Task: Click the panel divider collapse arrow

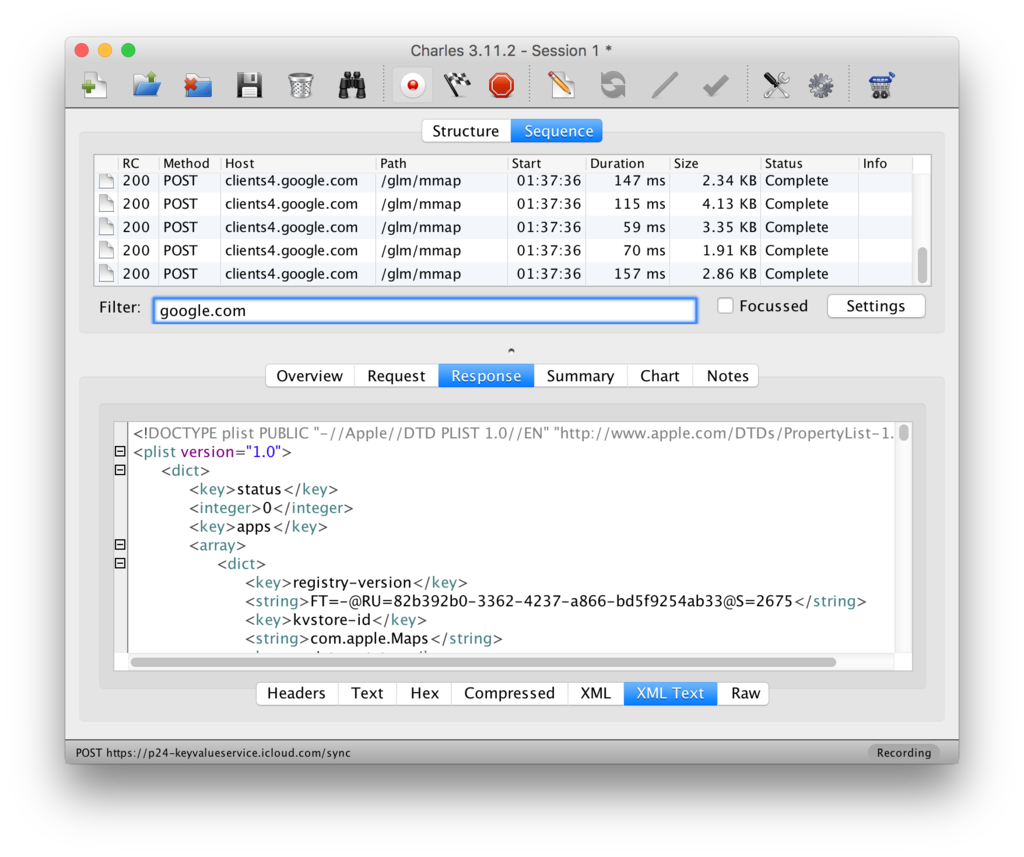Action: point(511,351)
